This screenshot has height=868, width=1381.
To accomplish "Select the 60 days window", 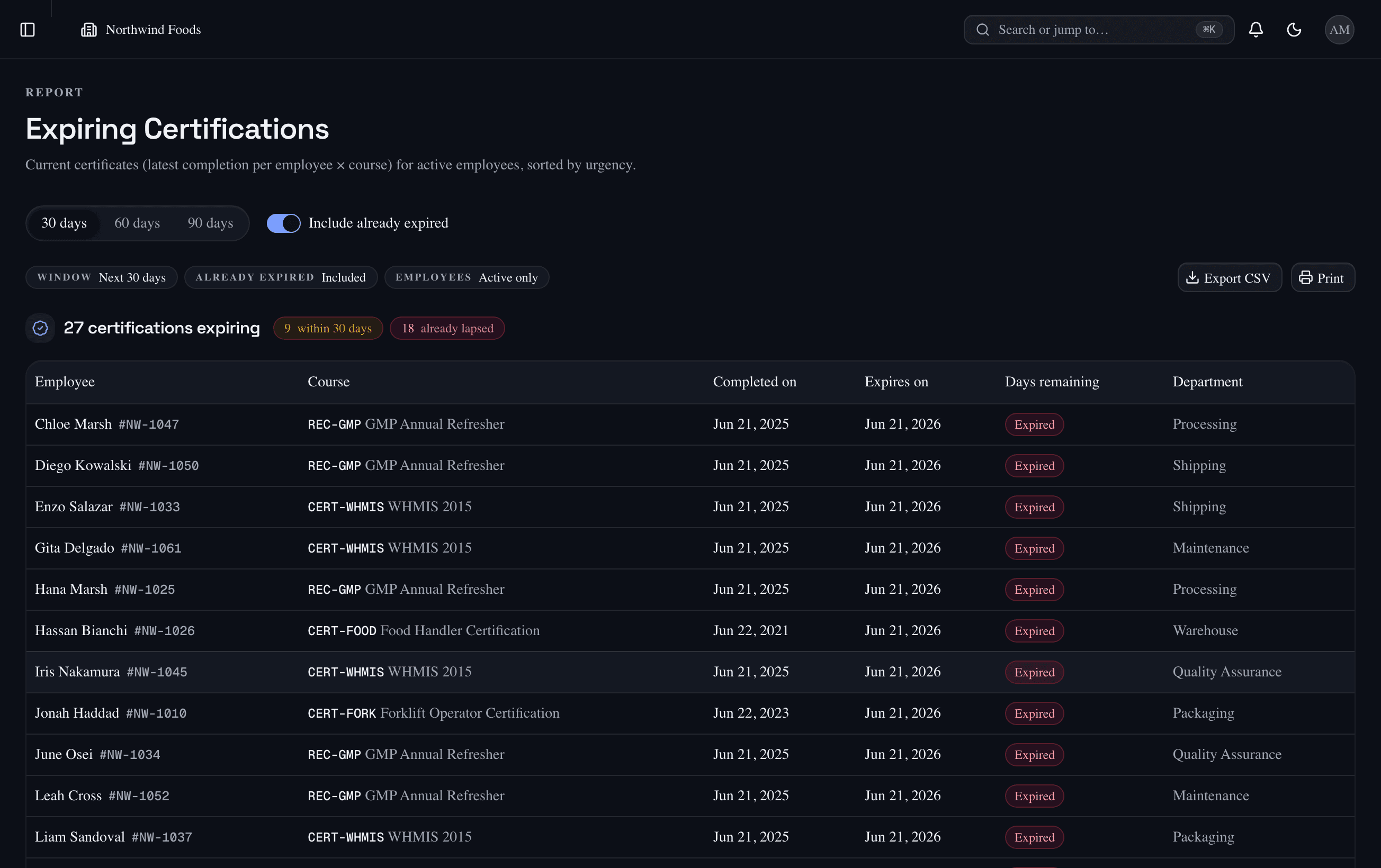I will click(137, 223).
